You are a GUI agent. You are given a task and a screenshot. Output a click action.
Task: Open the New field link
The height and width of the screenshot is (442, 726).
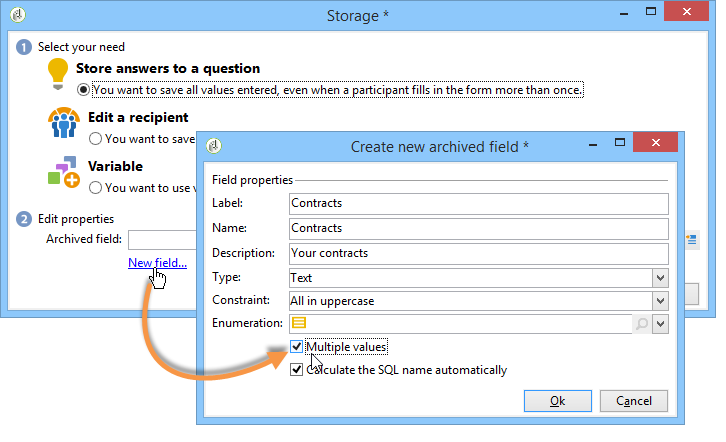(157, 263)
